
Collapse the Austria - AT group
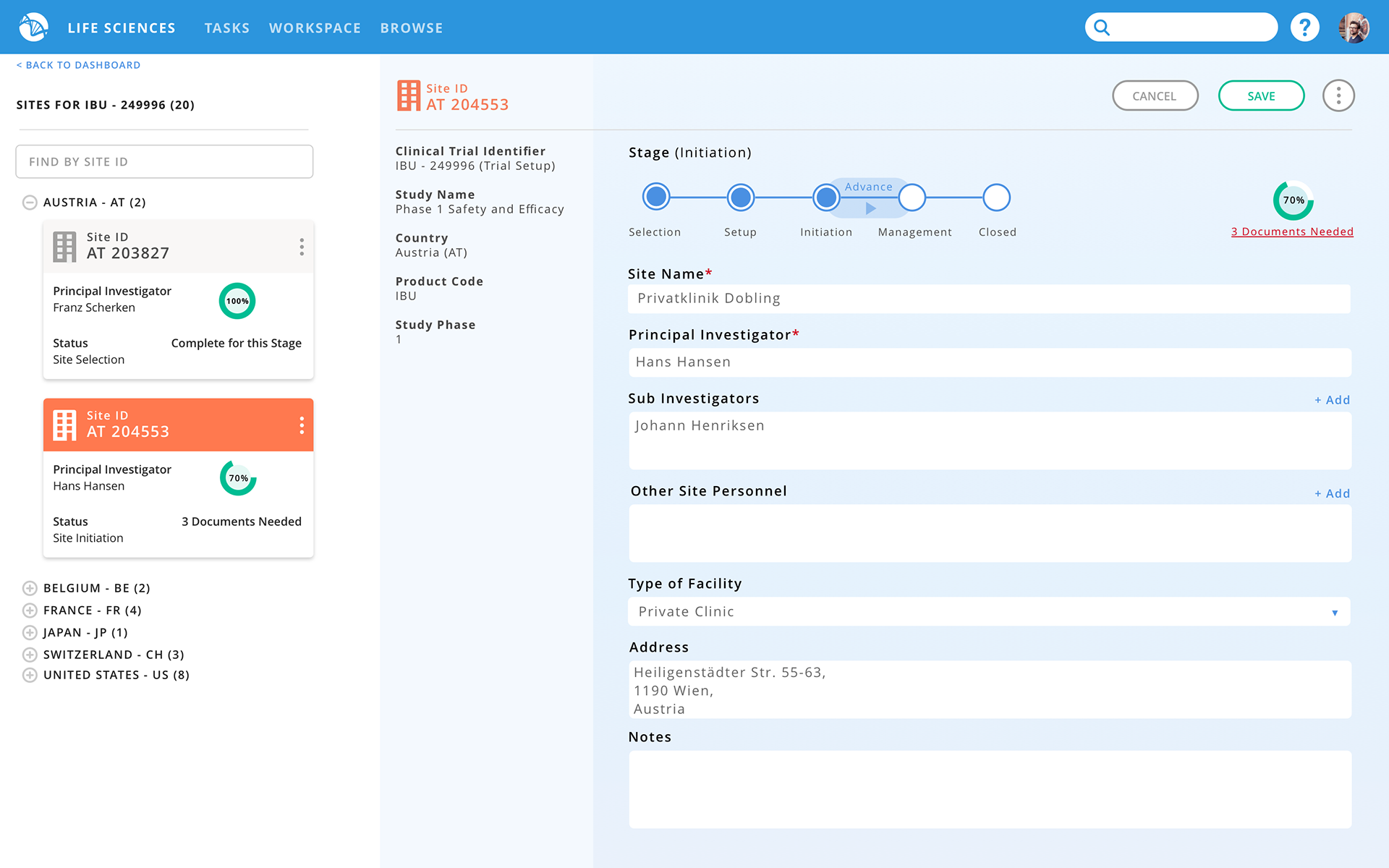[30, 203]
